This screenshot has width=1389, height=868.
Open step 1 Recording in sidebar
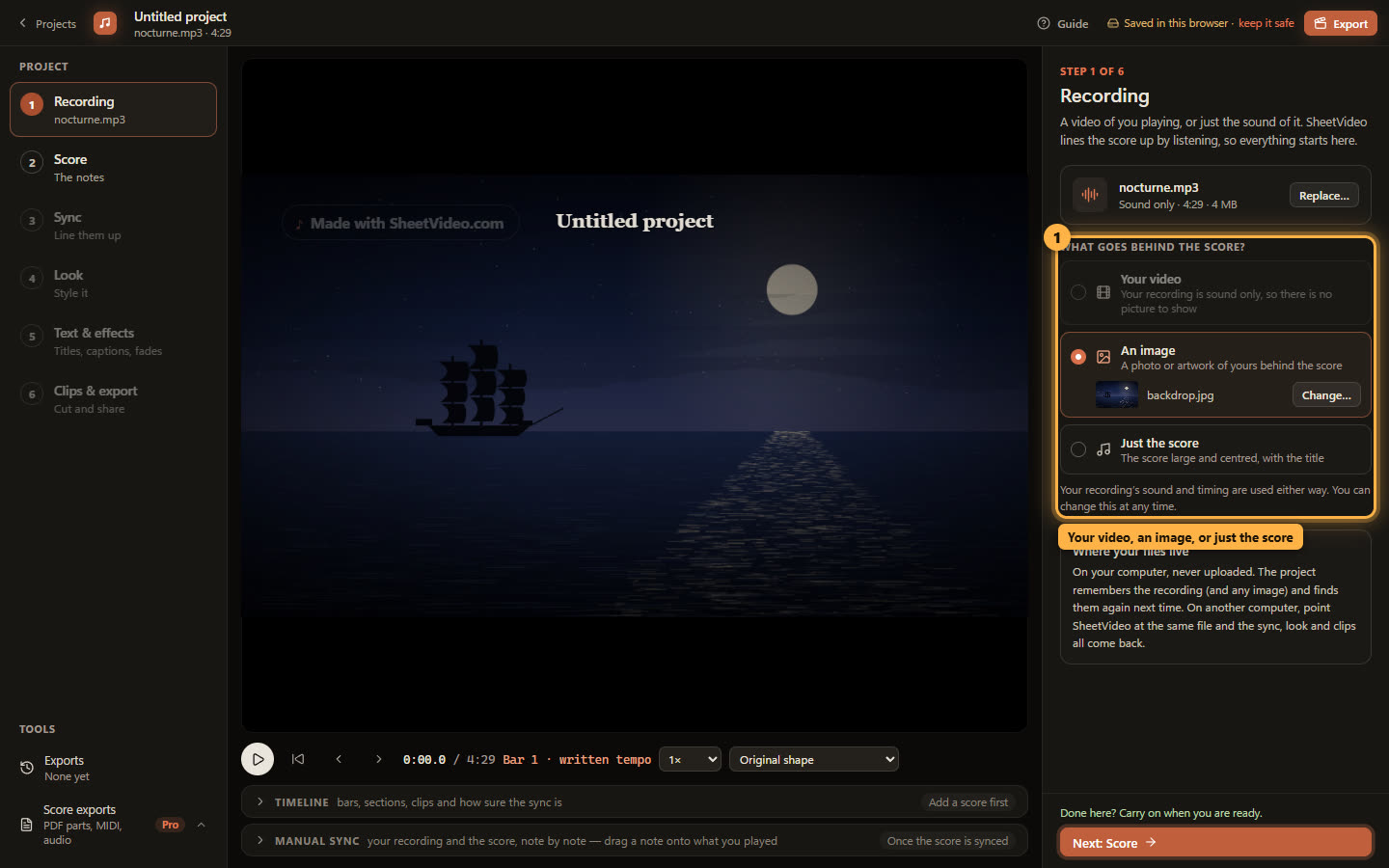click(x=113, y=110)
